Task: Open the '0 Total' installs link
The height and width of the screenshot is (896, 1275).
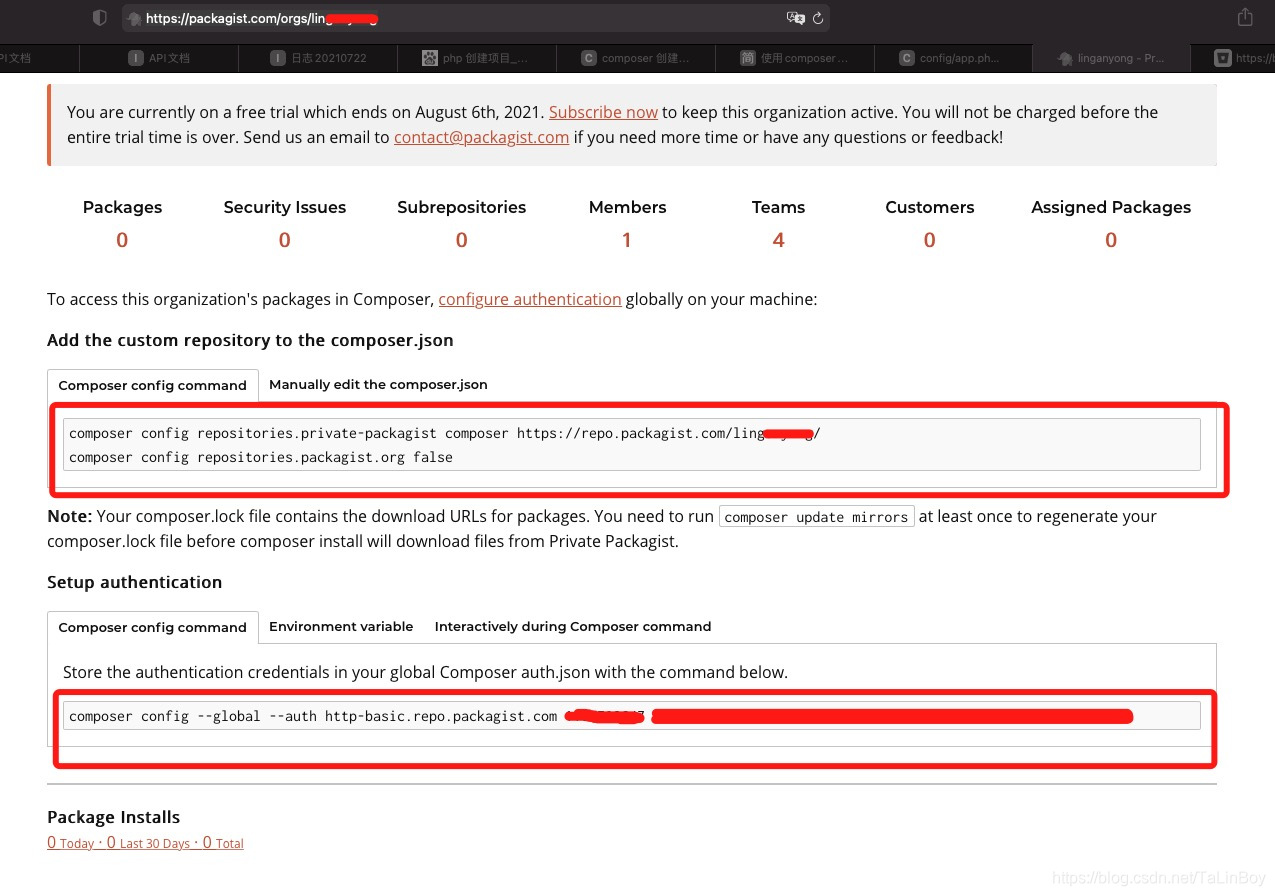Action: coord(223,843)
